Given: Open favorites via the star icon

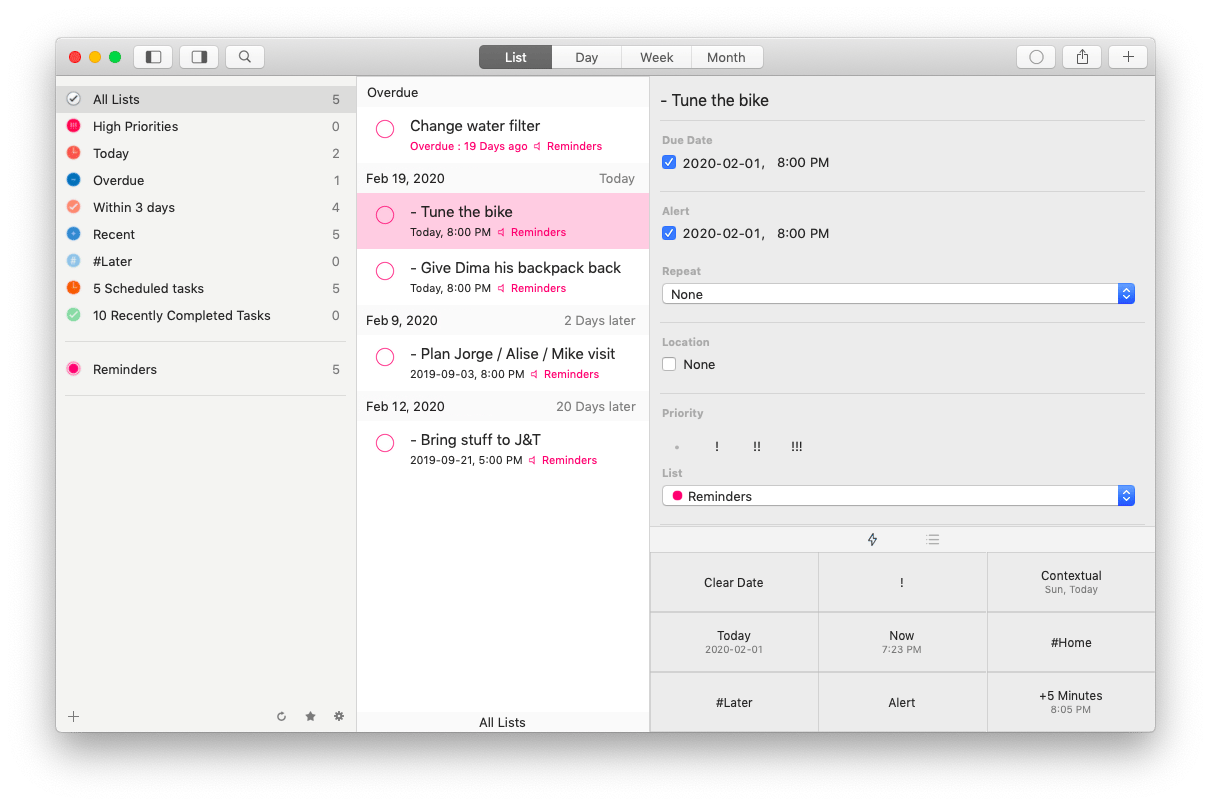Looking at the screenshot, I should click(310, 716).
